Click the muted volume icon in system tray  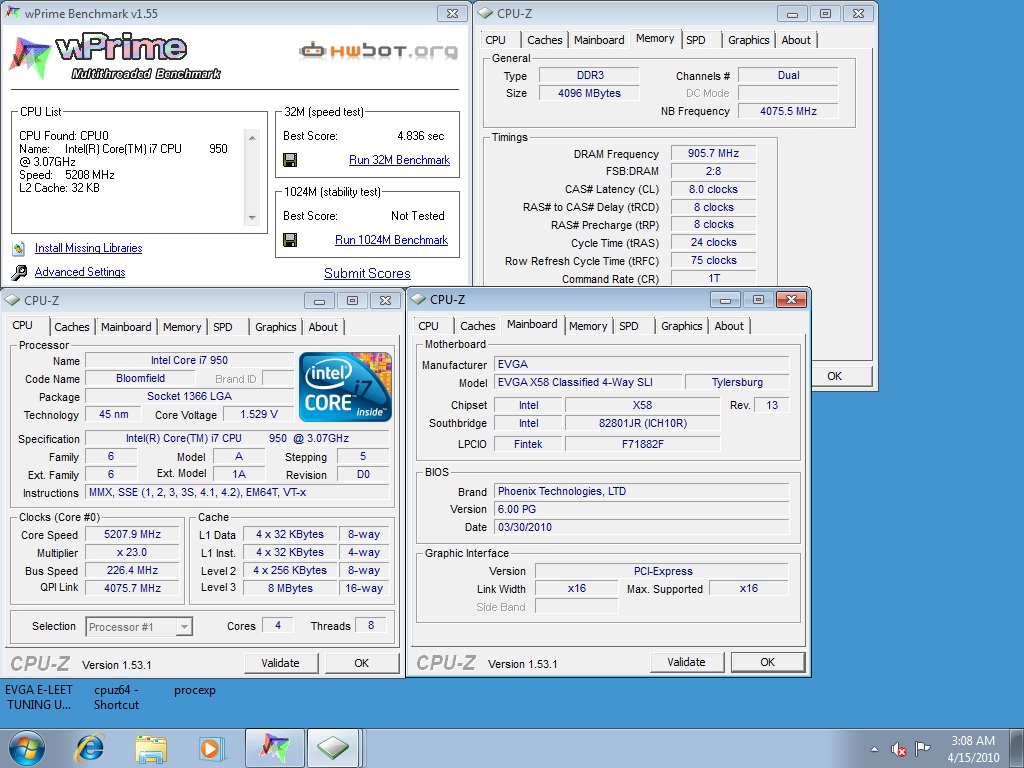899,748
